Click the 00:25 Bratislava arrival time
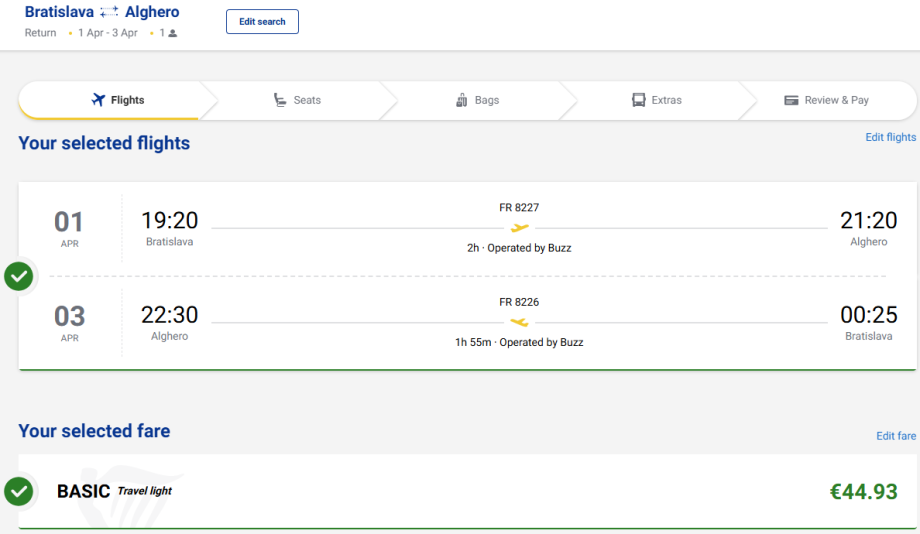 pos(868,316)
